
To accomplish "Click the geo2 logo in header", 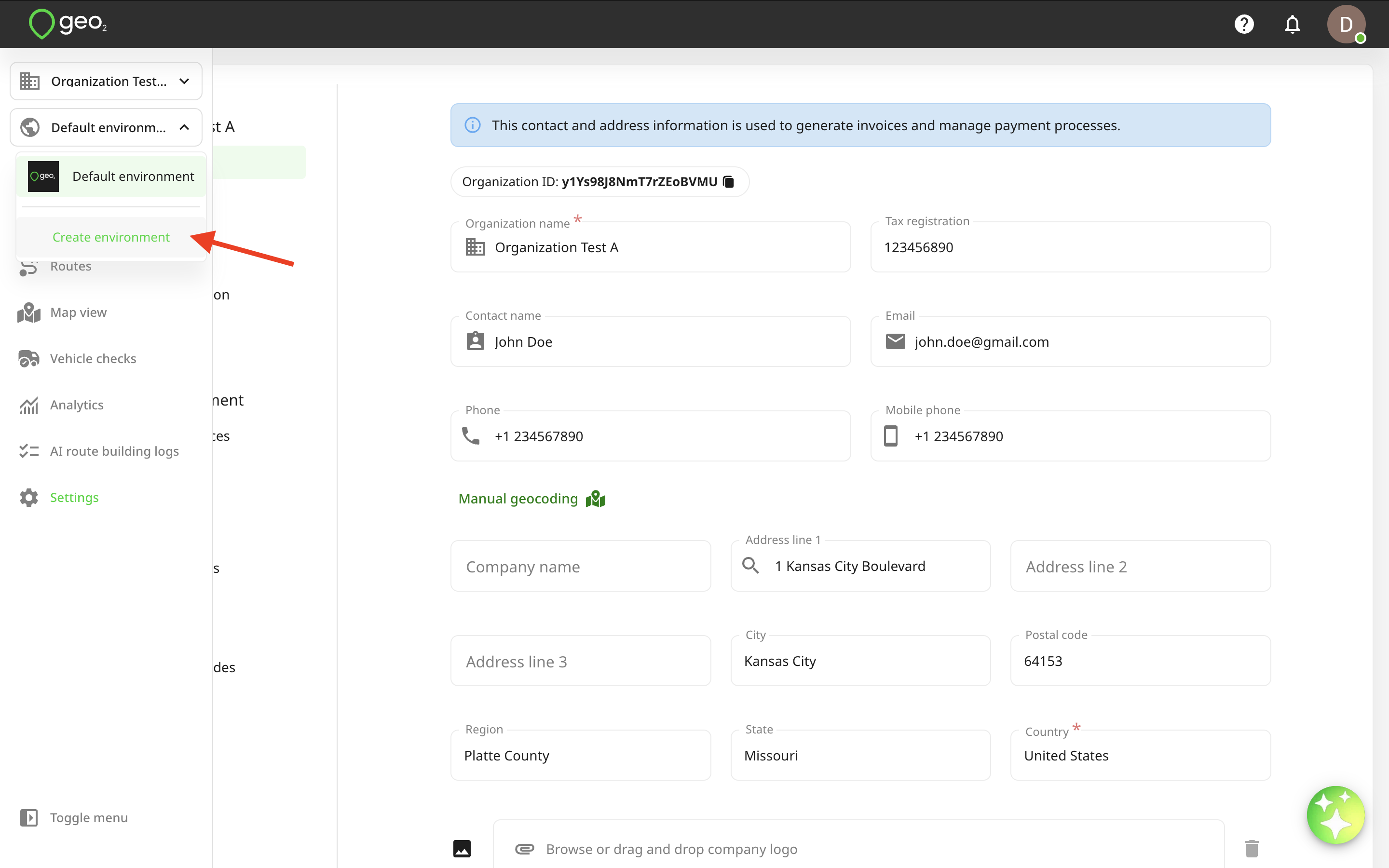I will 68,24.
